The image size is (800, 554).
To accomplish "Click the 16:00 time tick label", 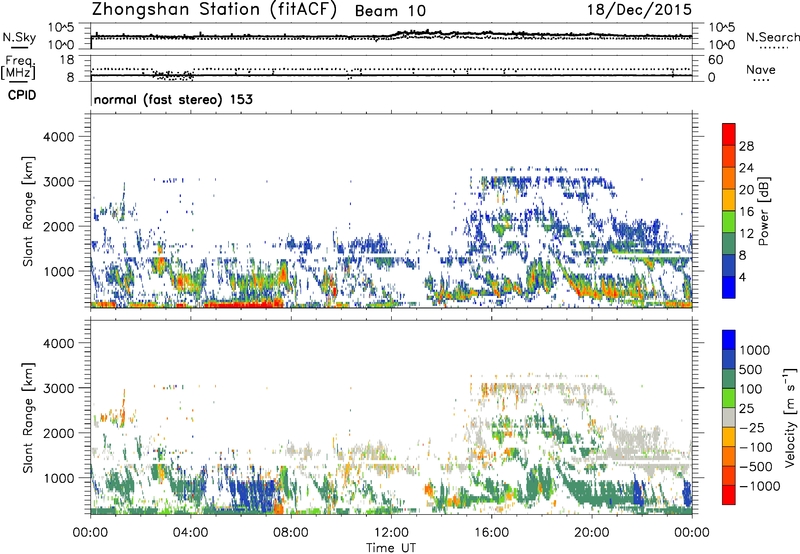I will point(491,533).
